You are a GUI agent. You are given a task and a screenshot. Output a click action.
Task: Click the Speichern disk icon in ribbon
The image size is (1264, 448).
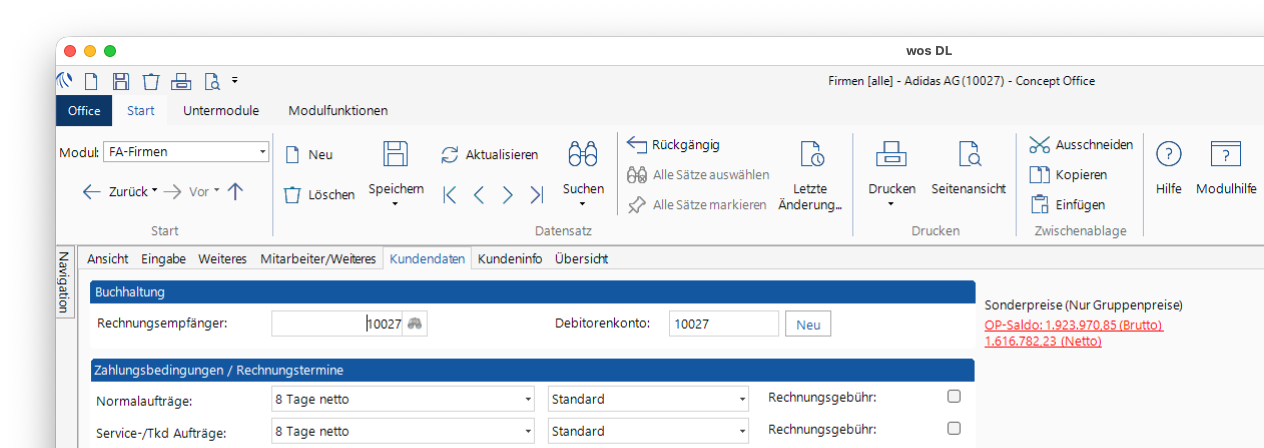[x=396, y=154]
